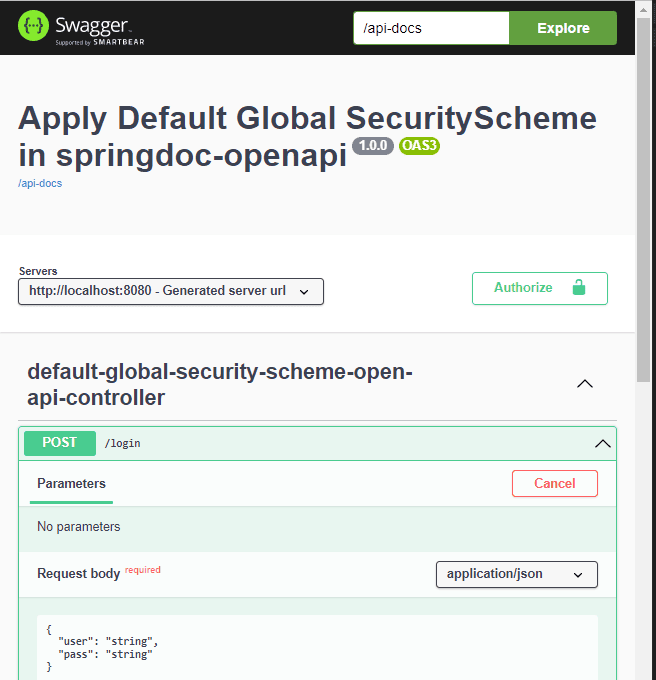Click the Authorize button
The height and width of the screenshot is (680, 656).
(539, 288)
